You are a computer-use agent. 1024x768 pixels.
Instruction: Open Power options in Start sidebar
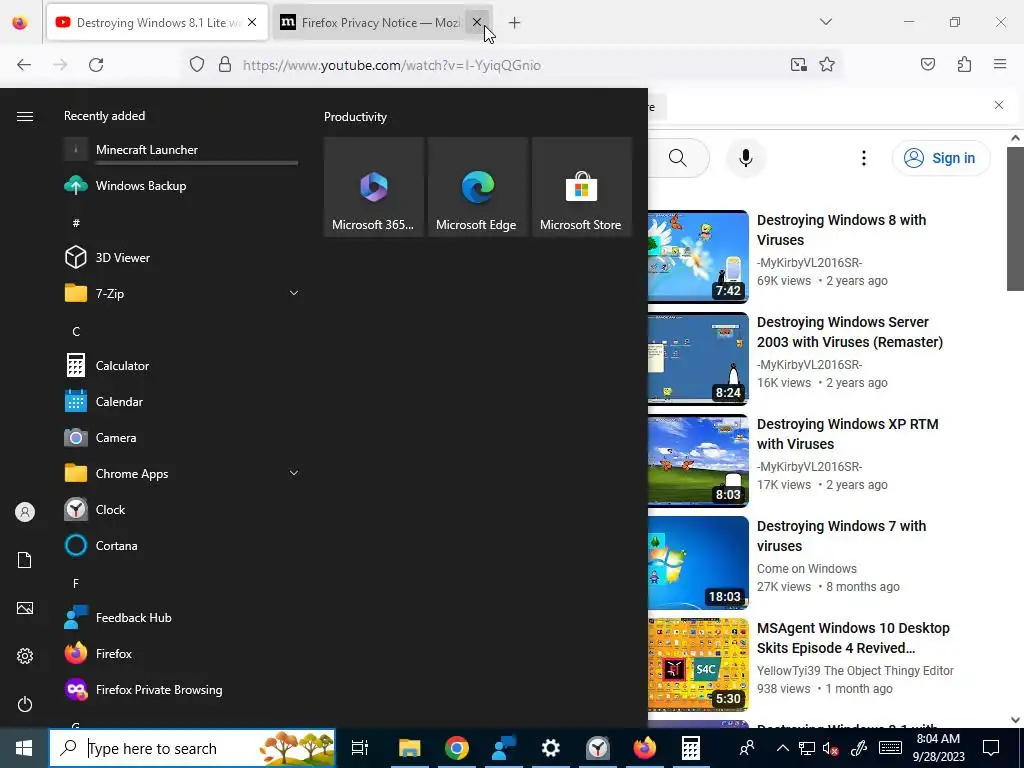[25, 704]
